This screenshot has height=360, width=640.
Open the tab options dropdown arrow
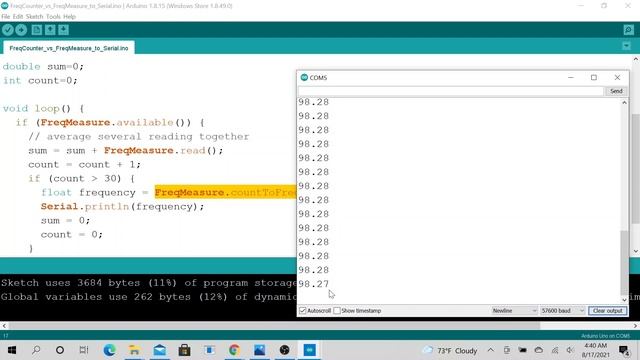pyautogui.click(x=627, y=46)
